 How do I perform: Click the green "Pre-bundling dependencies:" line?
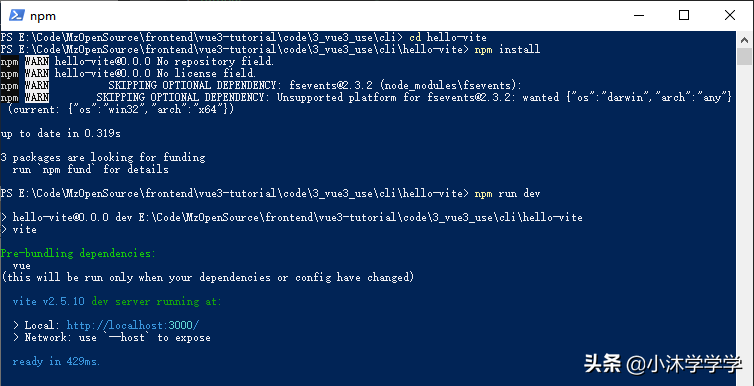pos(78,254)
